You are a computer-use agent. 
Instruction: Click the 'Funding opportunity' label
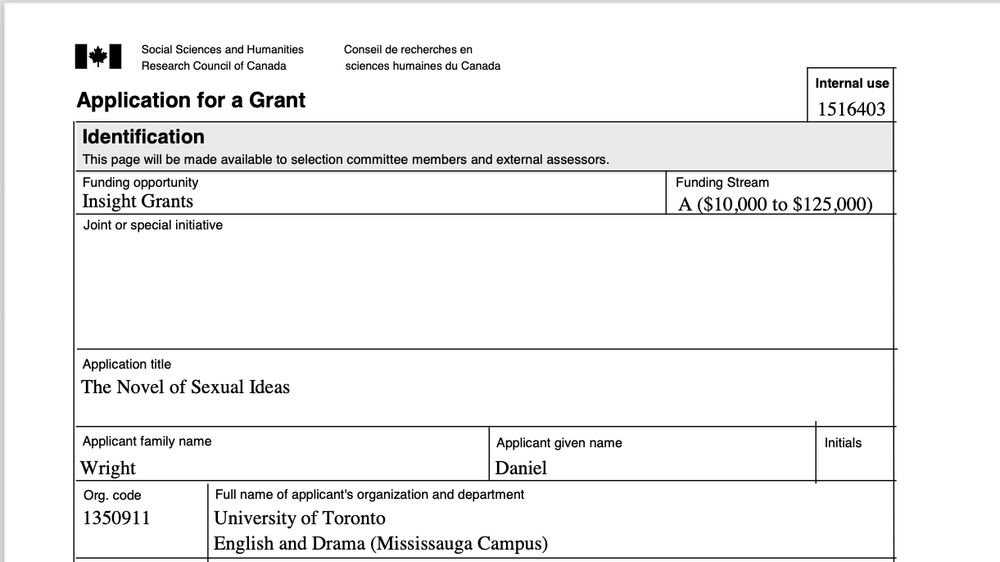[x=140, y=182]
